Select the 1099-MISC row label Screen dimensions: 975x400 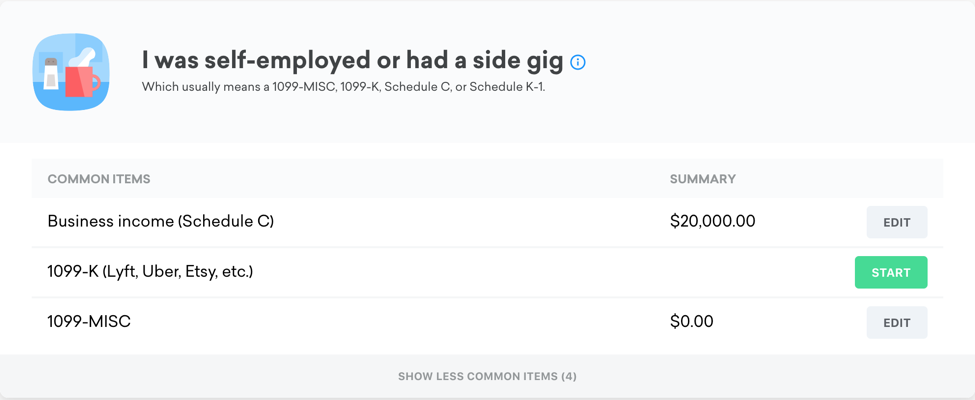(x=89, y=321)
